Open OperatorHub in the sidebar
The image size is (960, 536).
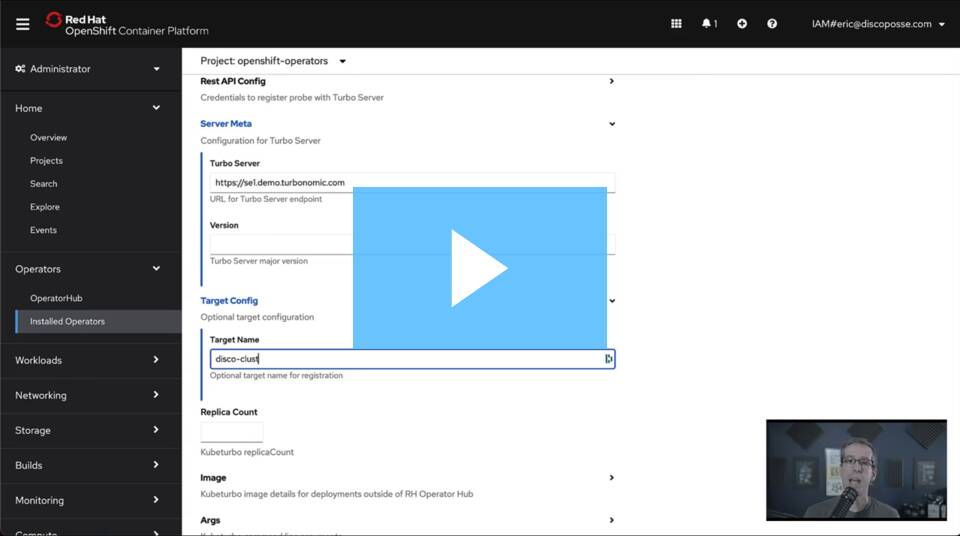pos(56,298)
